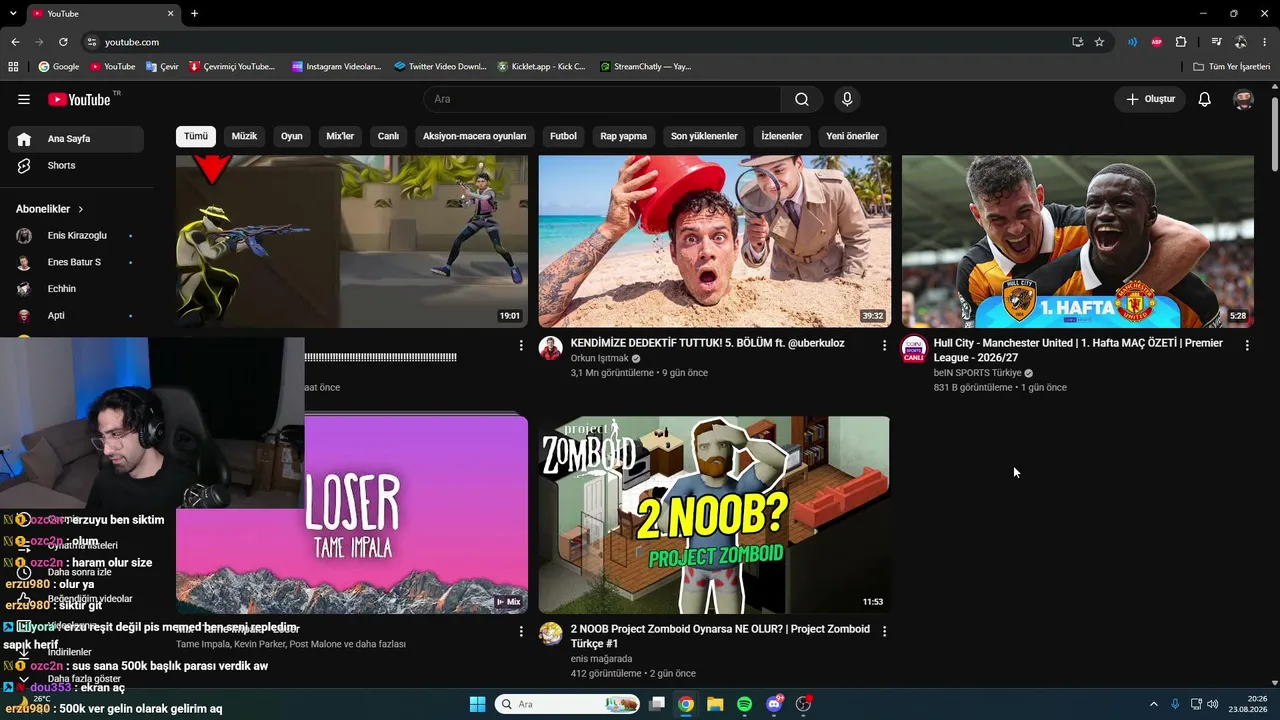The height and width of the screenshot is (720, 1280).
Task: Open enis mağarada channel avatar
Action: pos(551,634)
